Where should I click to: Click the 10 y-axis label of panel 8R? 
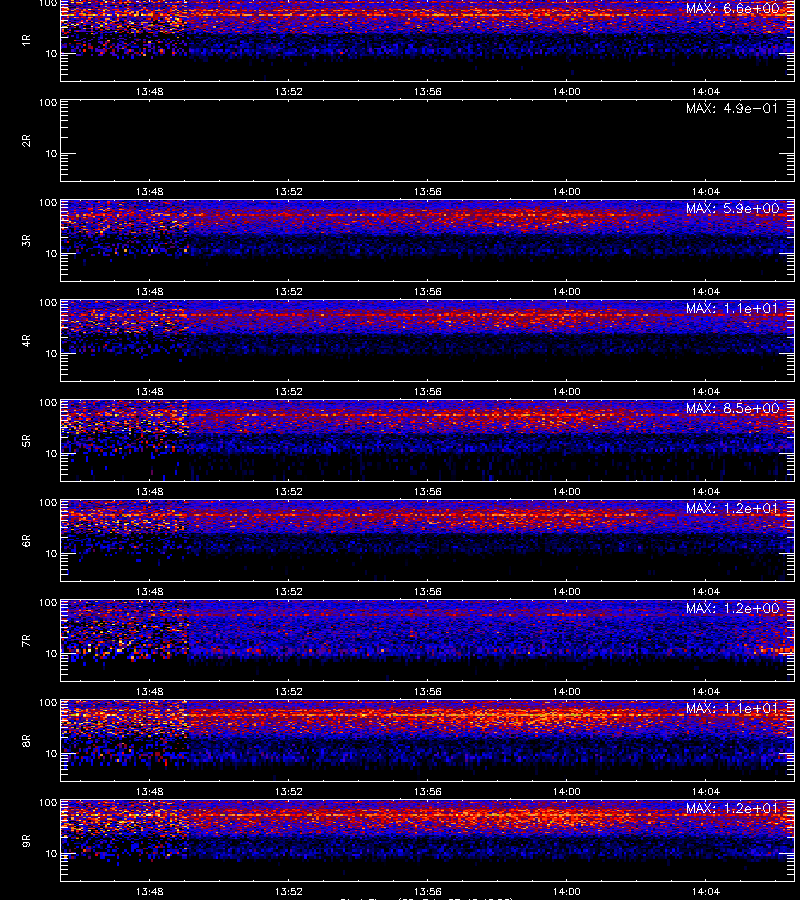(x=51, y=753)
